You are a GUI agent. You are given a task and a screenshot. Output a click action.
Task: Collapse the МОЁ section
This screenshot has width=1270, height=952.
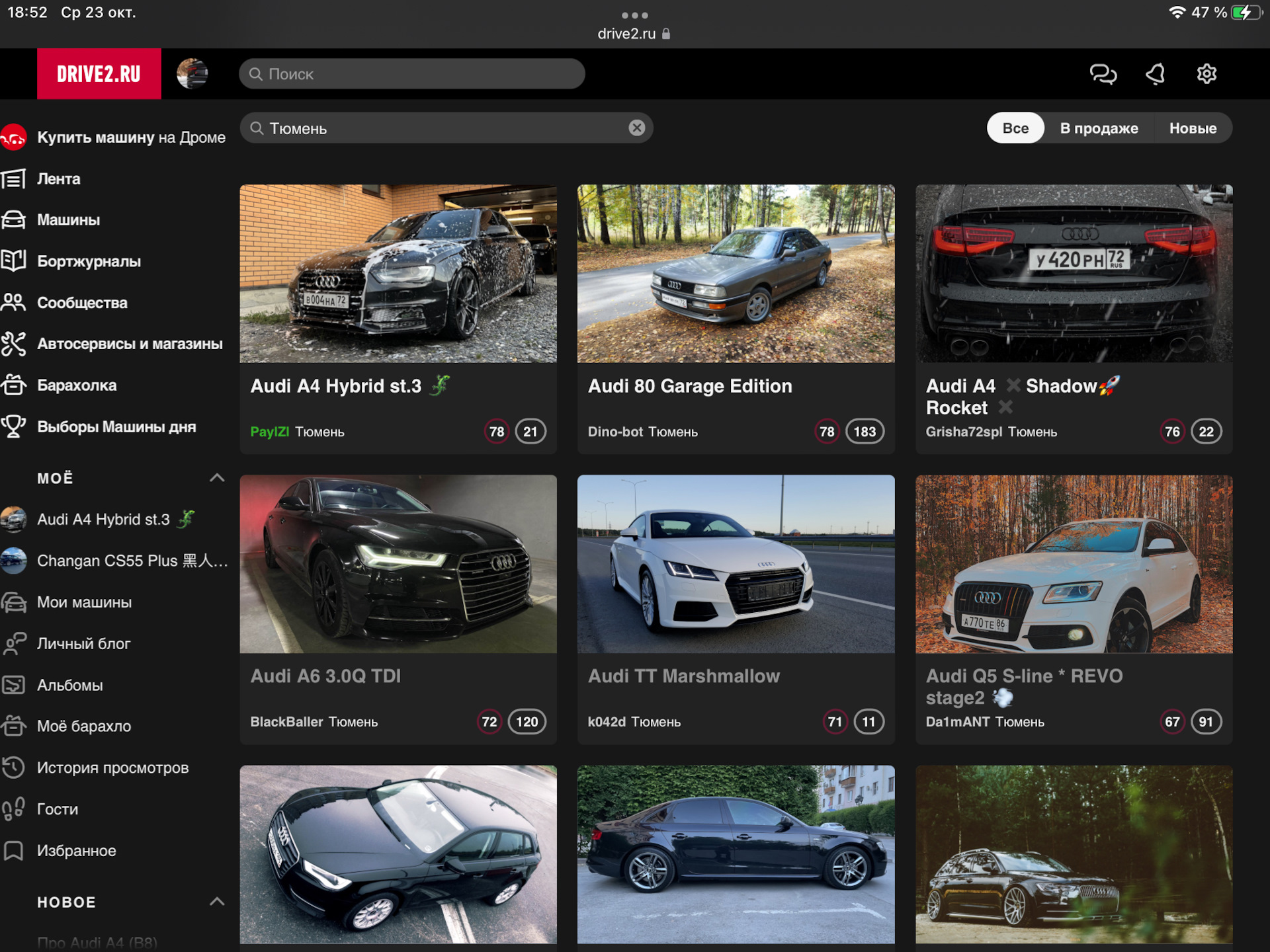pyautogui.click(x=217, y=477)
